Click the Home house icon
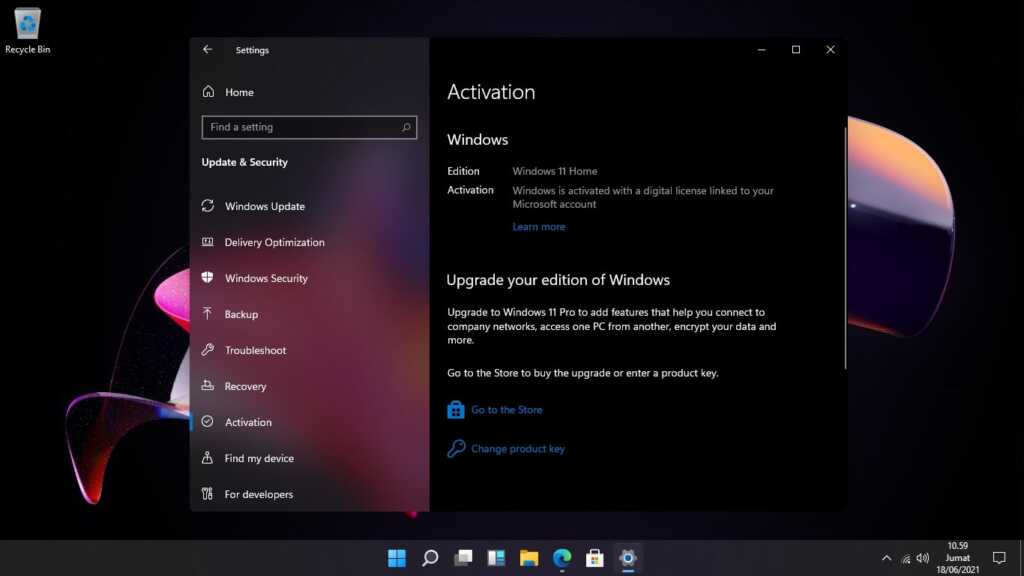 (x=208, y=91)
